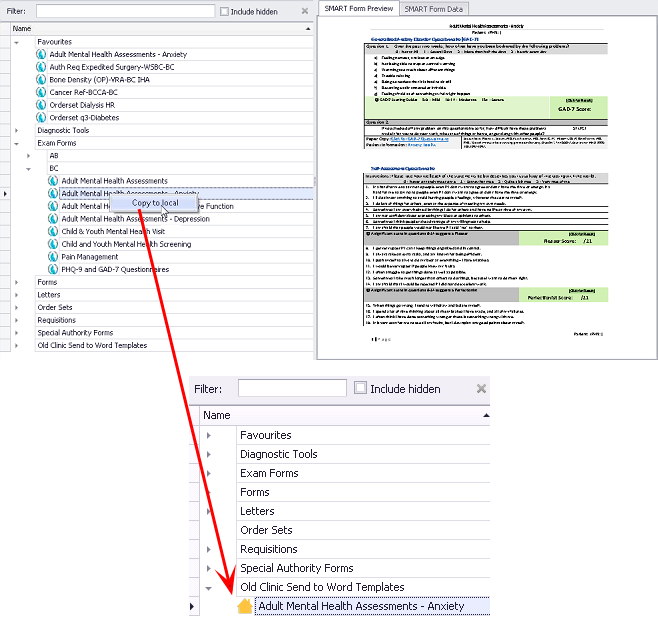Select Pain Management form

[x=90, y=256]
